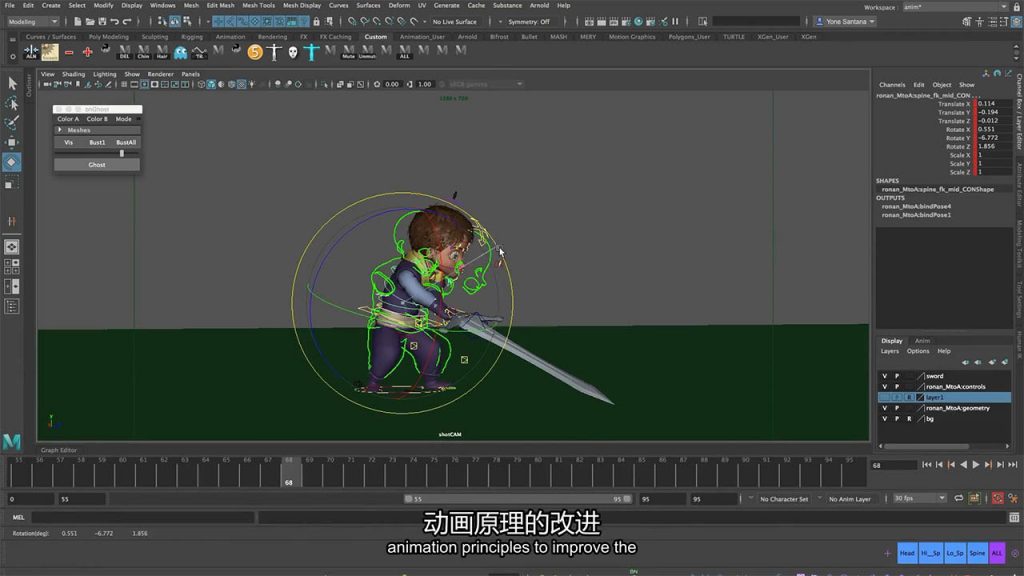Click the Hair shelf button

161,52
